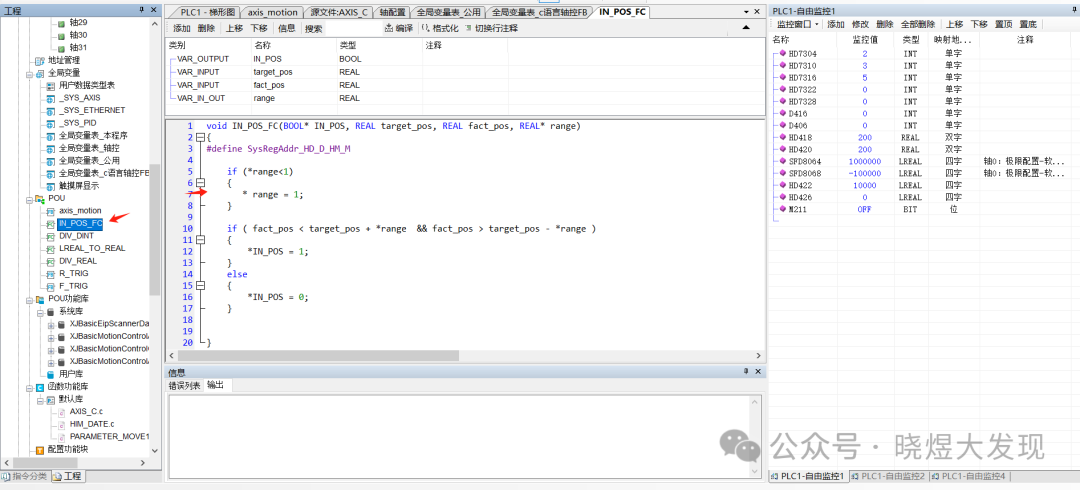Image resolution: width=1080 pixels, height=490 pixels.
Task: Click 添加 in the variable toolbar
Action: (182, 28)
